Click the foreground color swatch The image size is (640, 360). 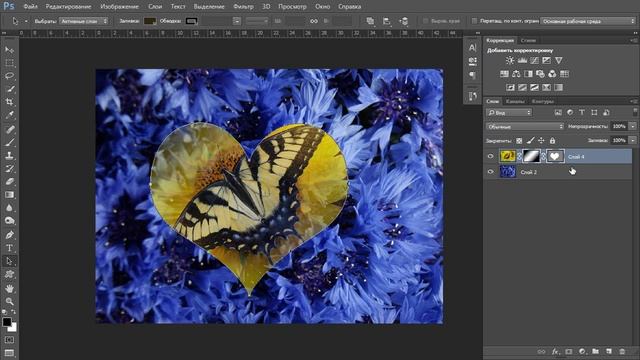point(7,322)
